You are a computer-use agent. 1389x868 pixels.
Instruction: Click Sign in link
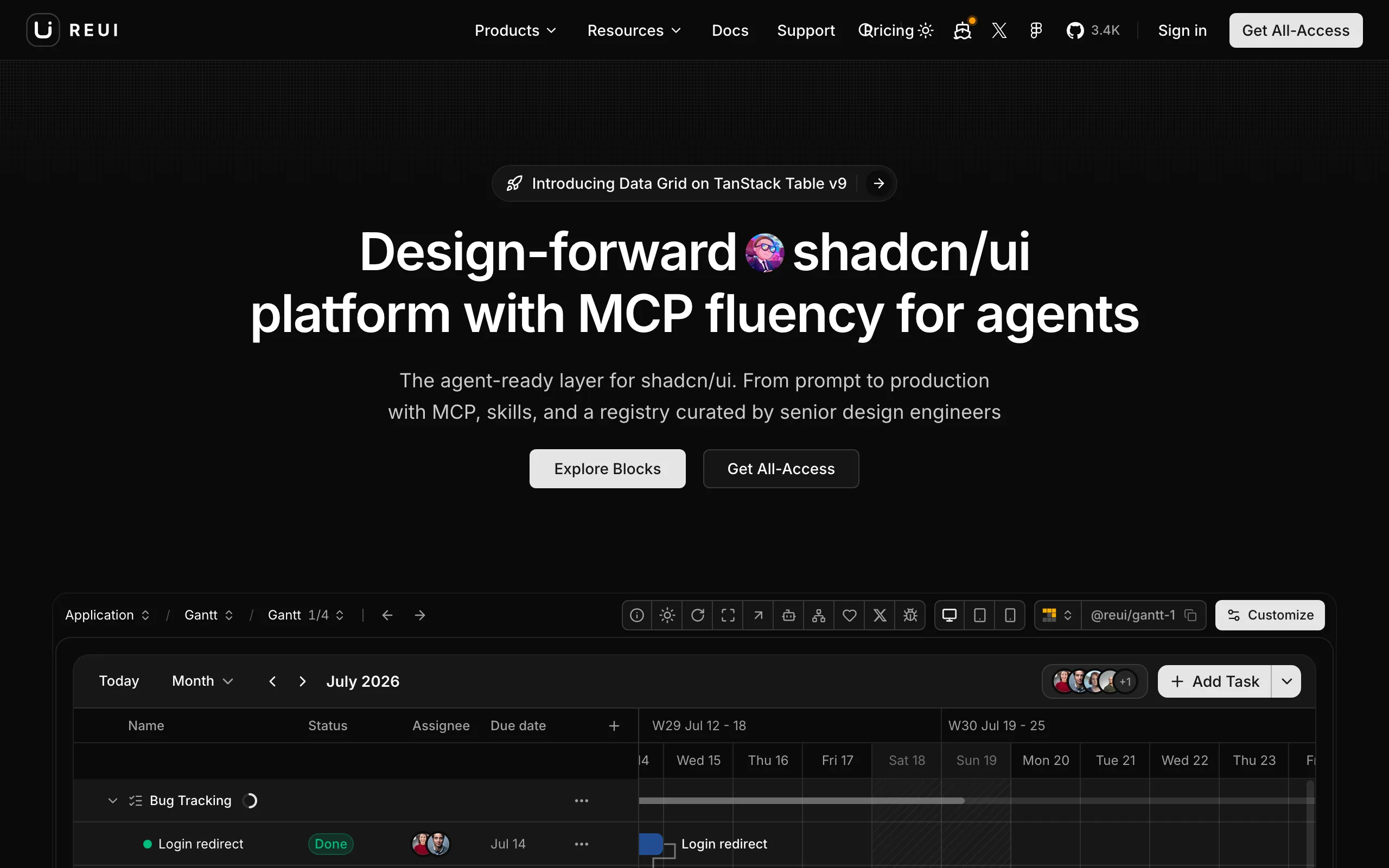click(1182, 30)
